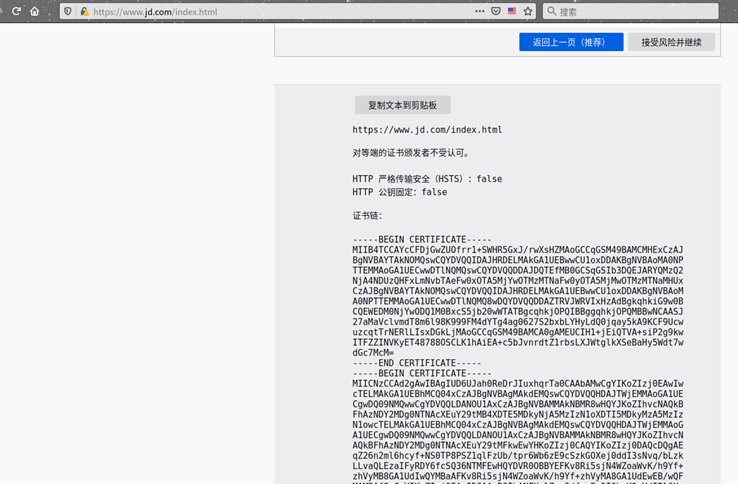This screenshot has width=738, height=484.
Task: Go to the Firefox home page
Action: 35,12
